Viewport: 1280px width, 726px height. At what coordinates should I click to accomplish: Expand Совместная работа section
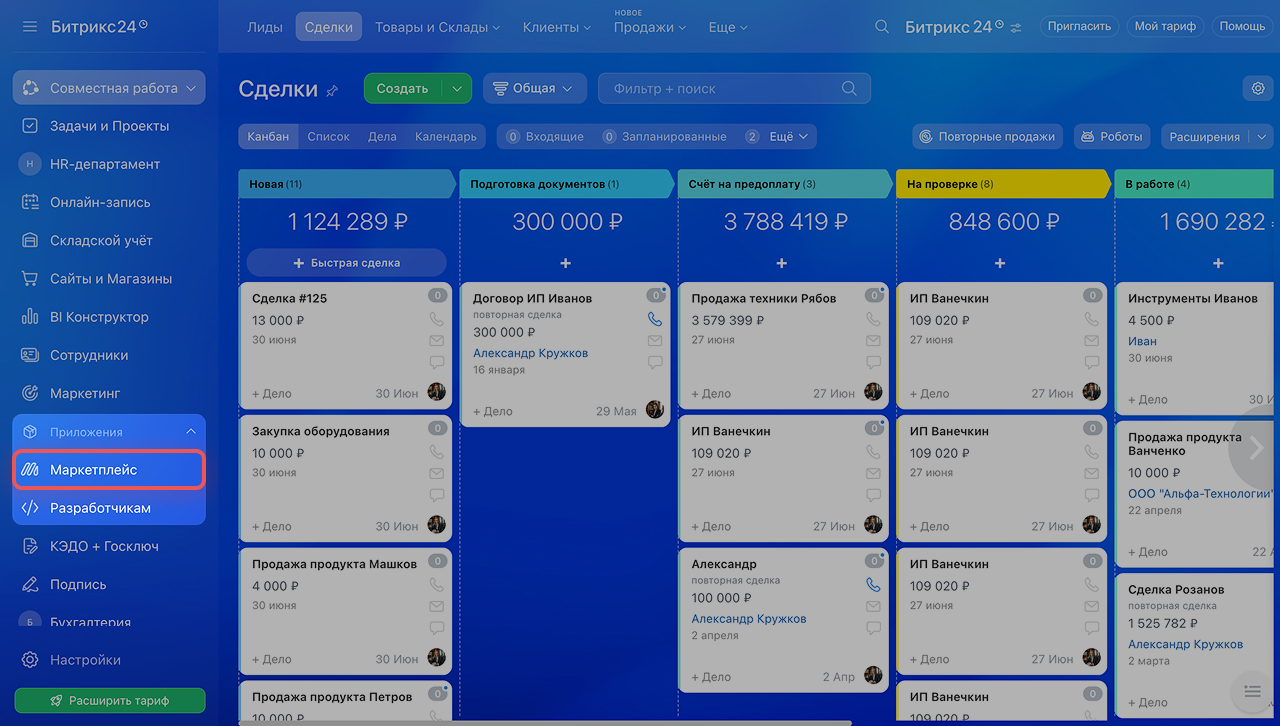coord(109,88)
